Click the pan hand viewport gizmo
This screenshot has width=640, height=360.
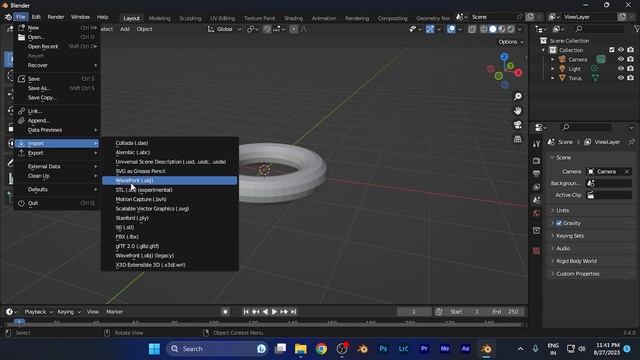[x=518, y=111]
